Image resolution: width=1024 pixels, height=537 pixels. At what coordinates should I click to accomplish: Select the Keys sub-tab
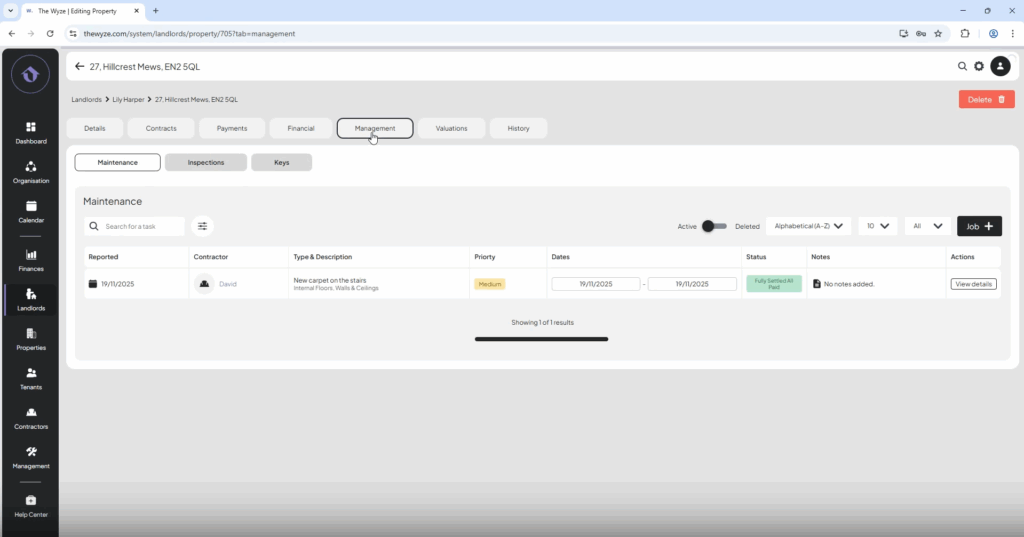pyautogui.click(x=281, y=162)
